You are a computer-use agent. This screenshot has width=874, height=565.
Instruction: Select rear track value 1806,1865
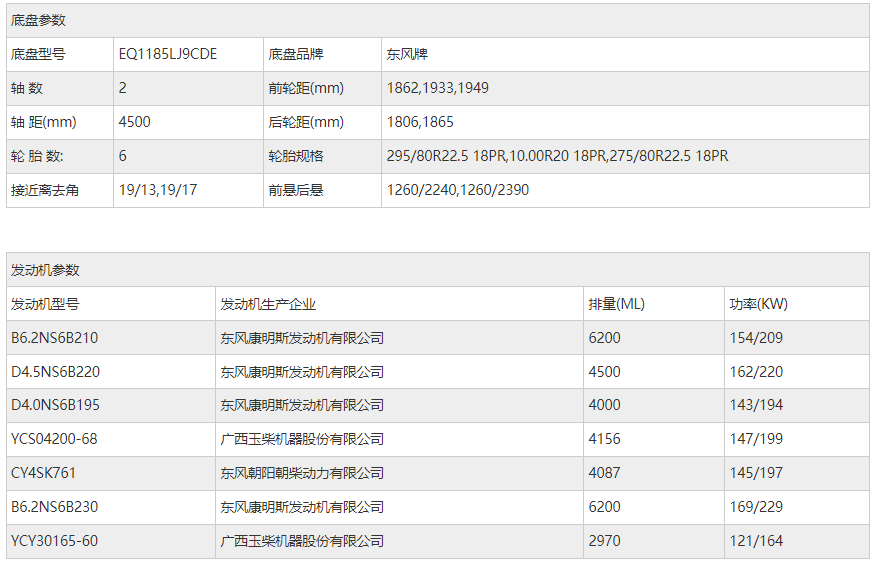(420, 122)
